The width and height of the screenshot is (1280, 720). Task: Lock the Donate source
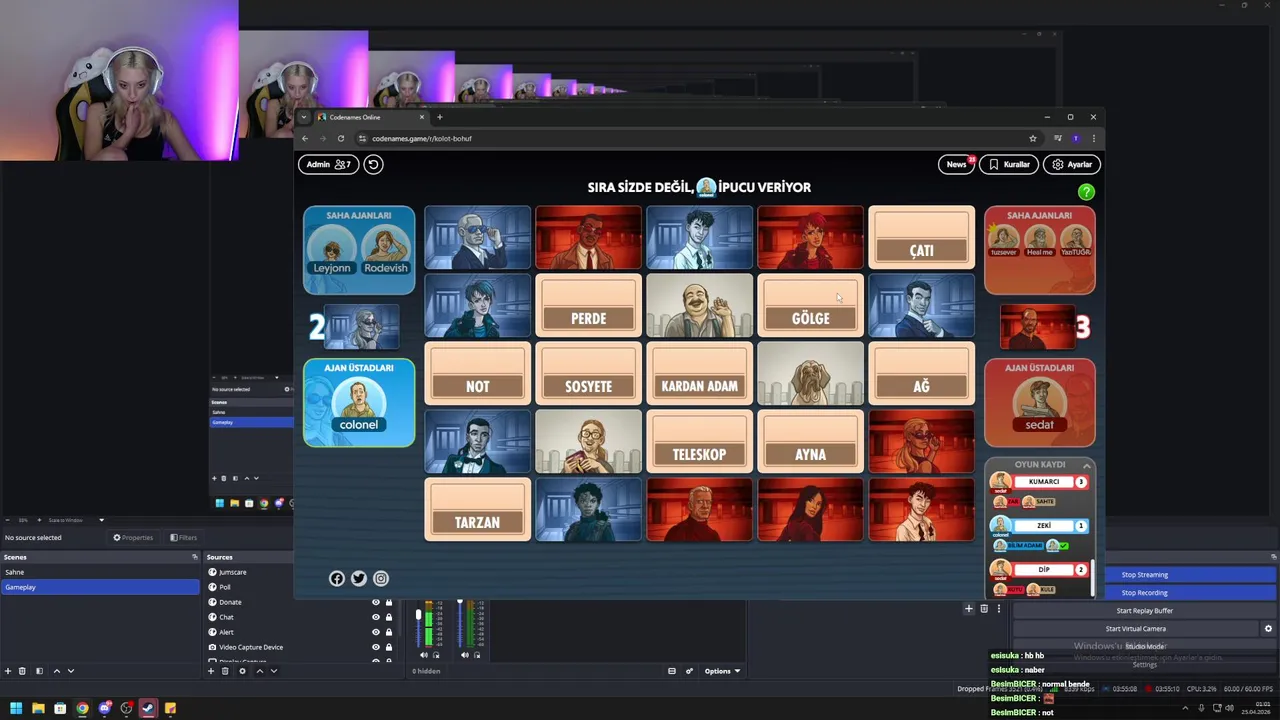tap(389, 602)
